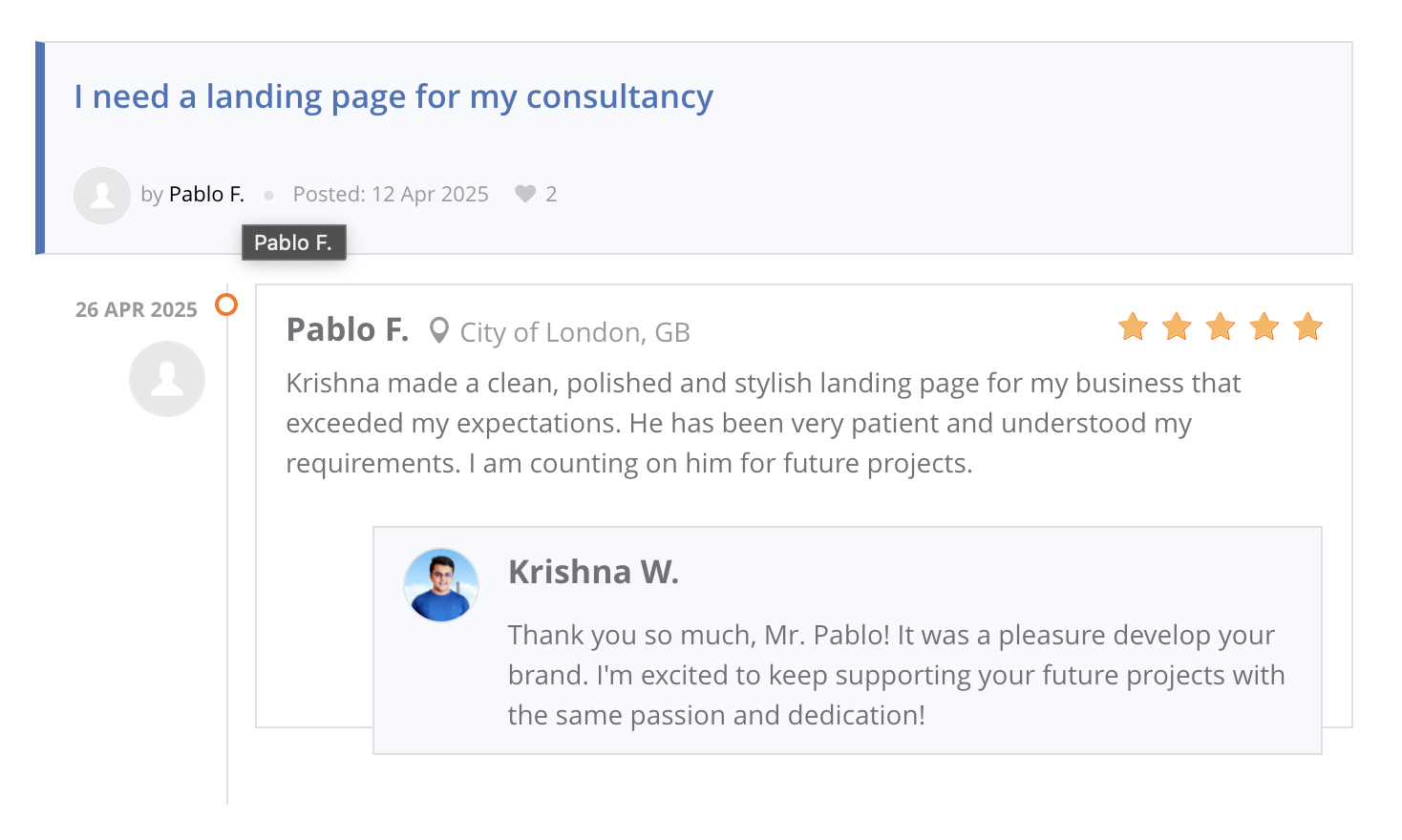The height and width of the screenshot is (840, 1402).
Task: Click the Krishna W. name in the reply
Action: pos(593,572)
